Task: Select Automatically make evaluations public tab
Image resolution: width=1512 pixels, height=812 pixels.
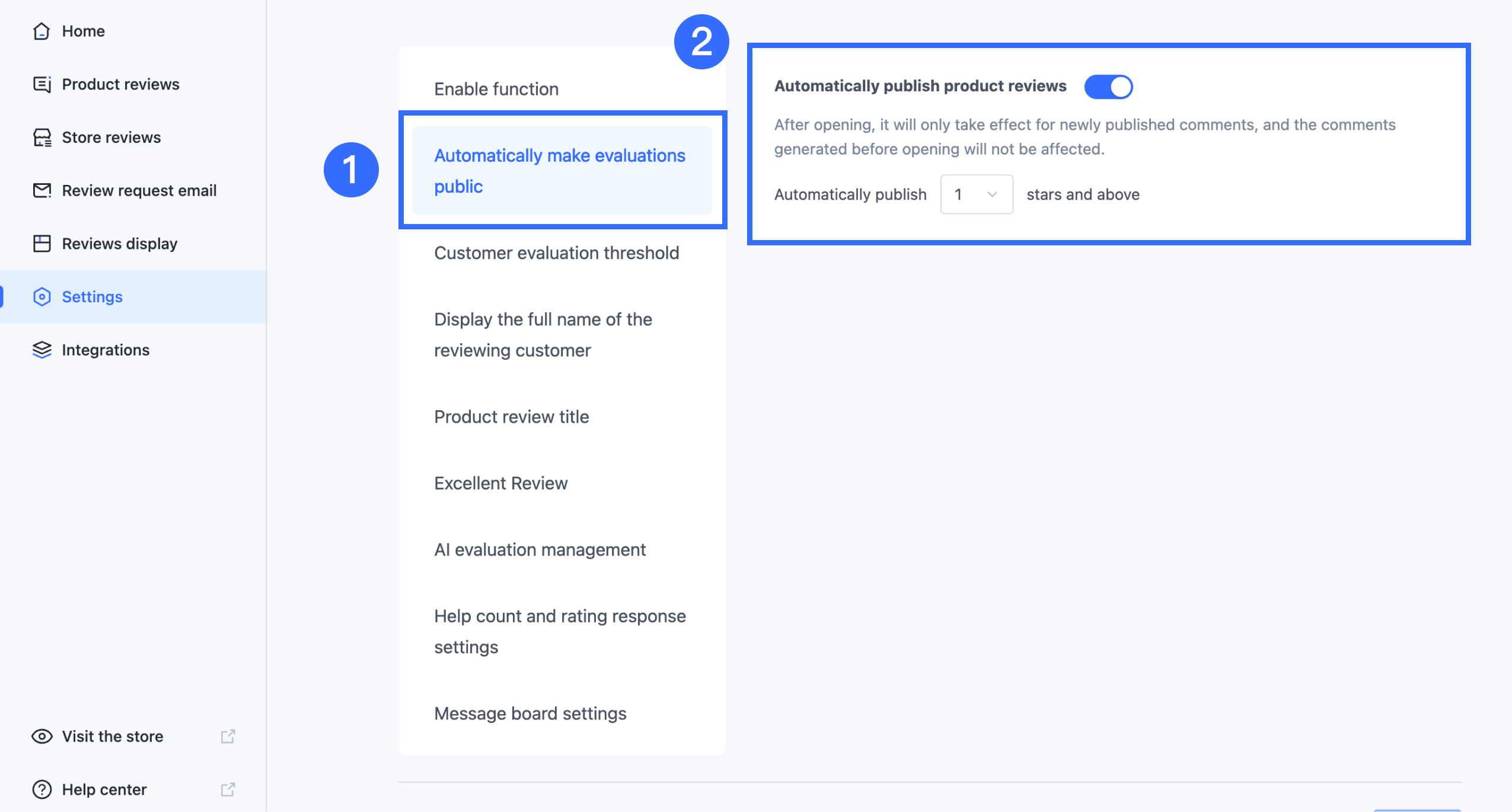Action: tap(560, 171)
